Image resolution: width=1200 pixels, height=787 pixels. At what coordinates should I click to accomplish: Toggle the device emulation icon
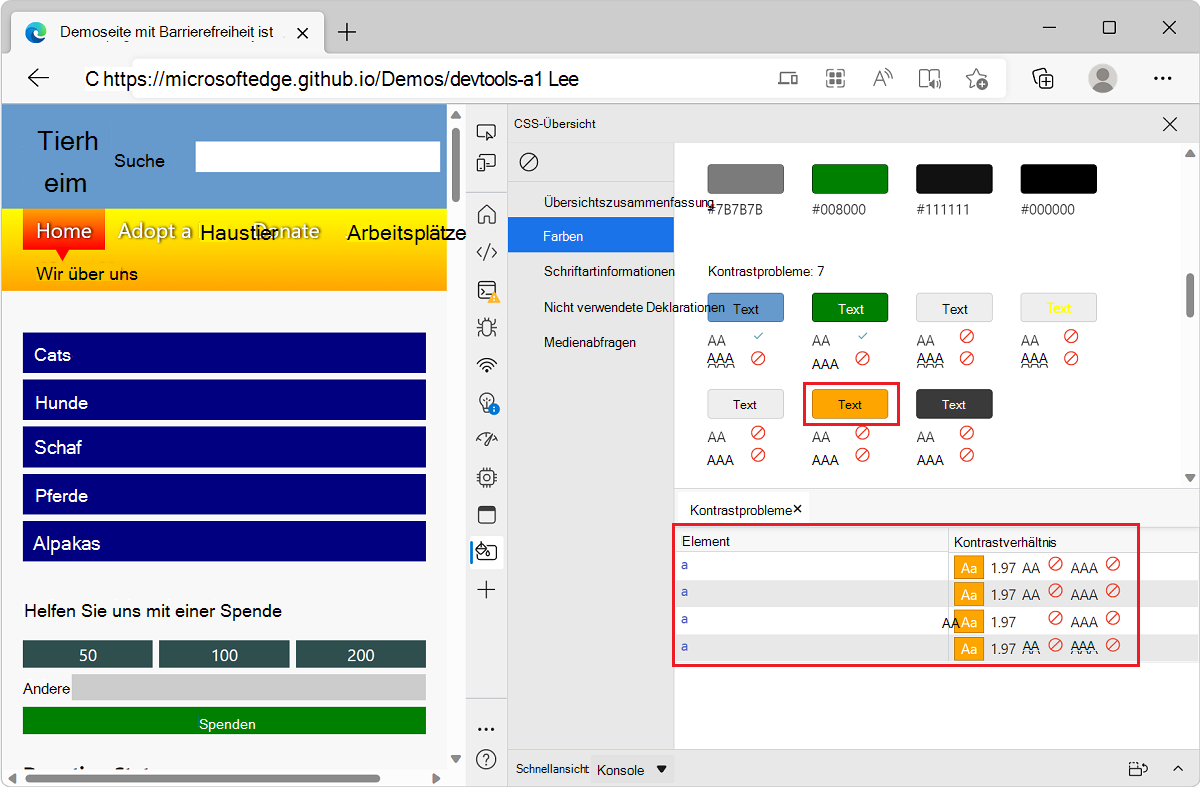[x=486, y=163]
